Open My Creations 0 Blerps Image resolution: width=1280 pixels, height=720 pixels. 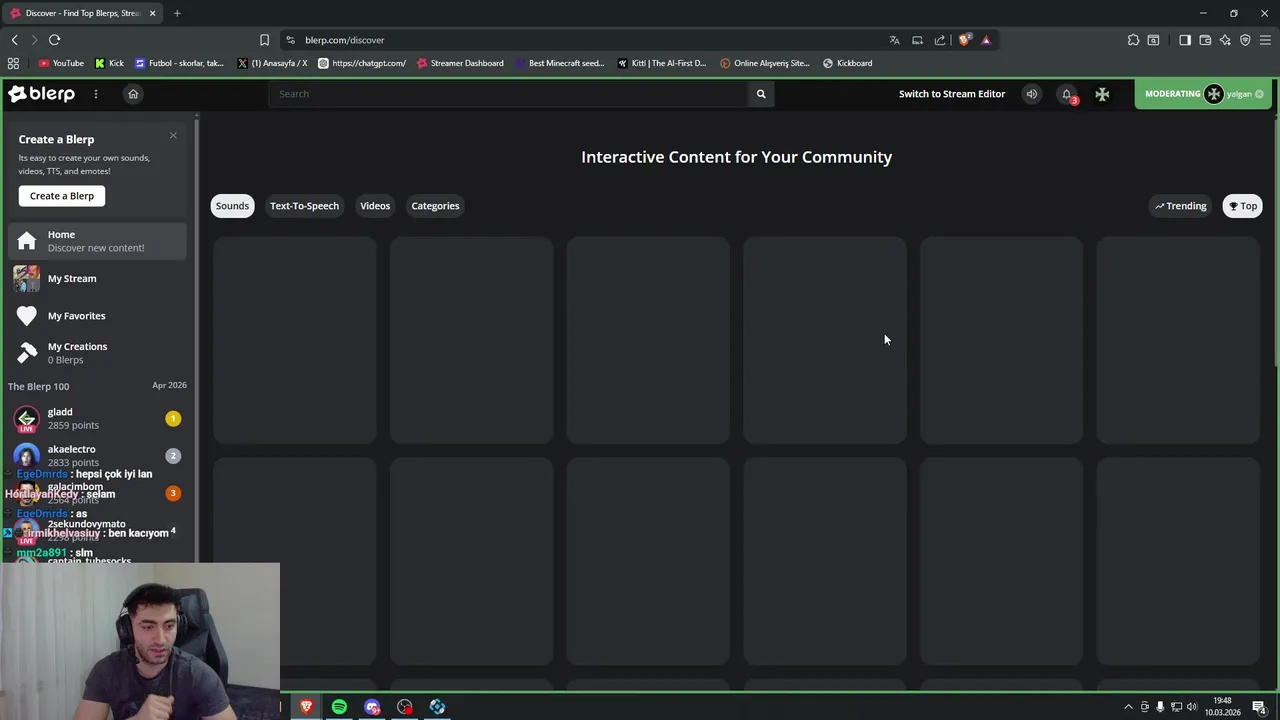(x=97, y=353)
